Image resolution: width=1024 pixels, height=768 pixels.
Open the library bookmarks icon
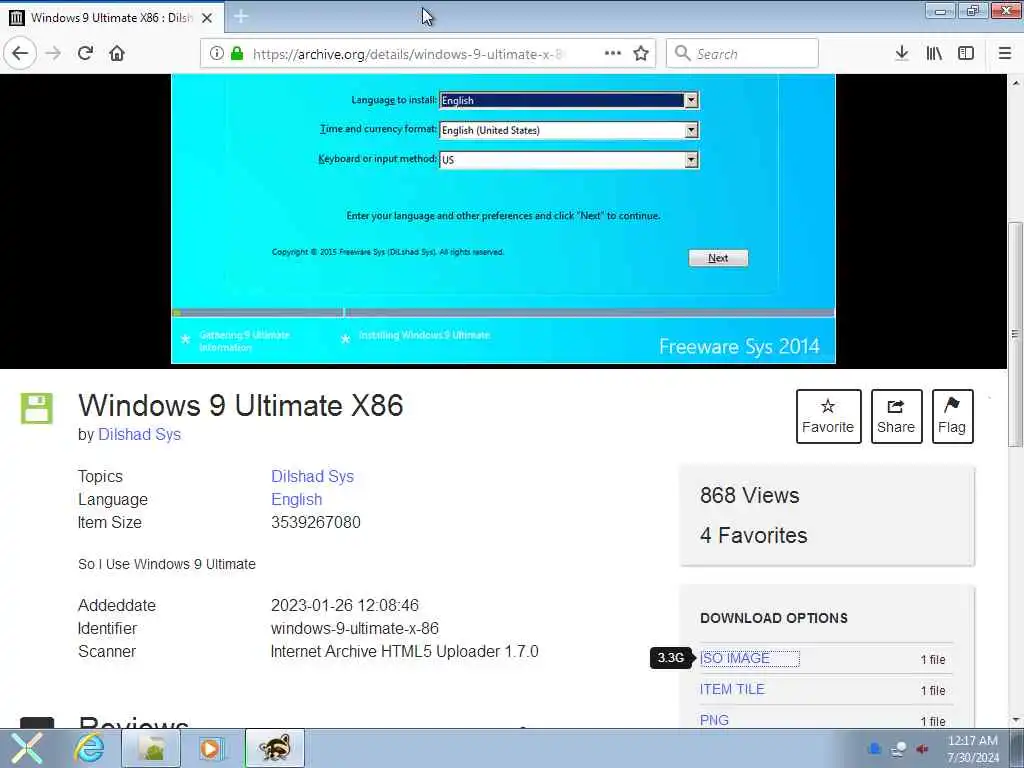click(934, 54)
